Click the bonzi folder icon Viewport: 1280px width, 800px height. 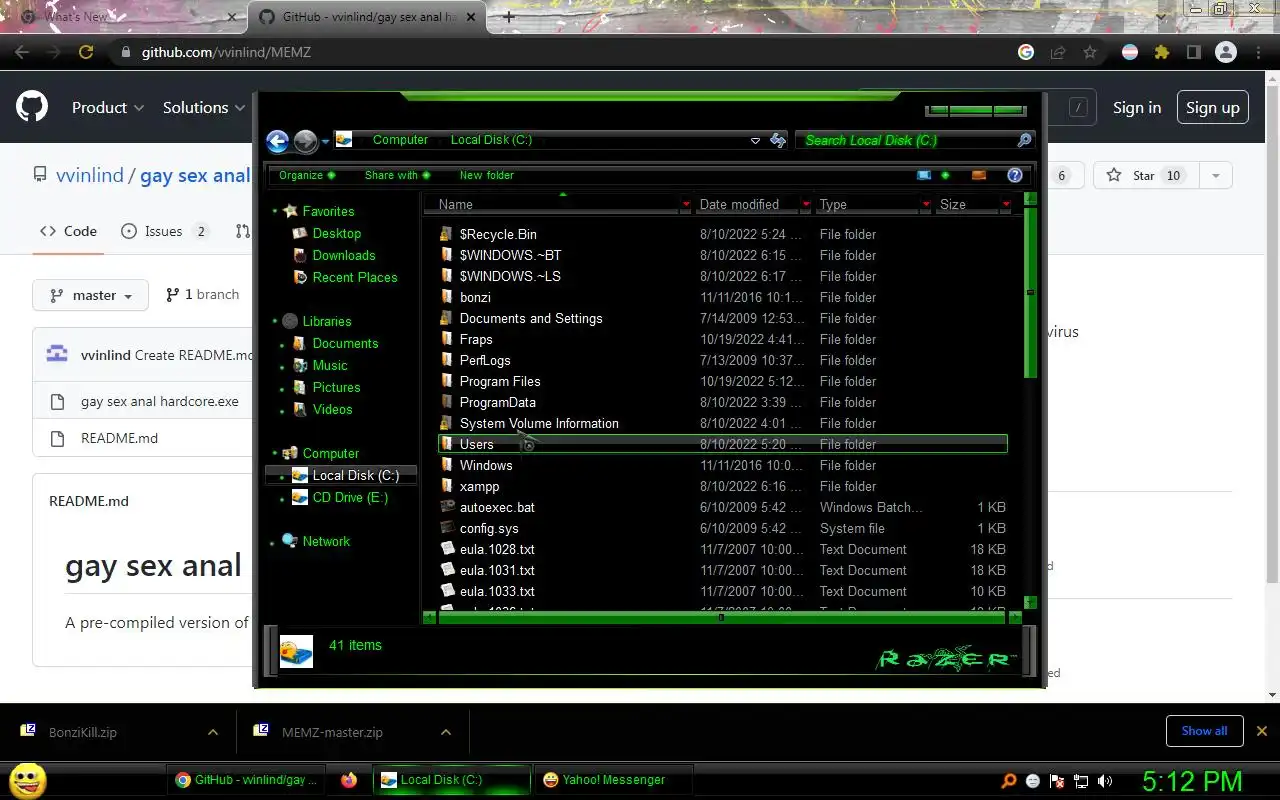(448, 297)
